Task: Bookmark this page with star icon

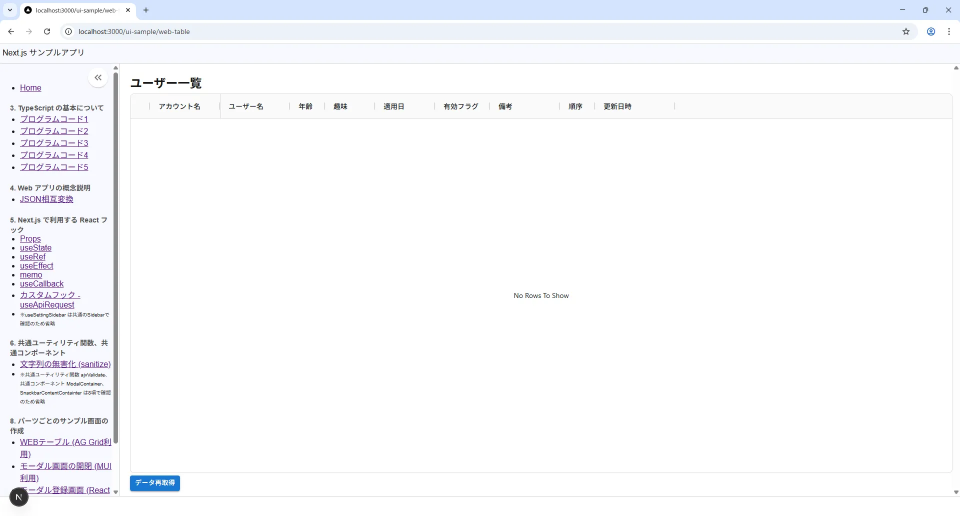Action: (x=906, y=31)
